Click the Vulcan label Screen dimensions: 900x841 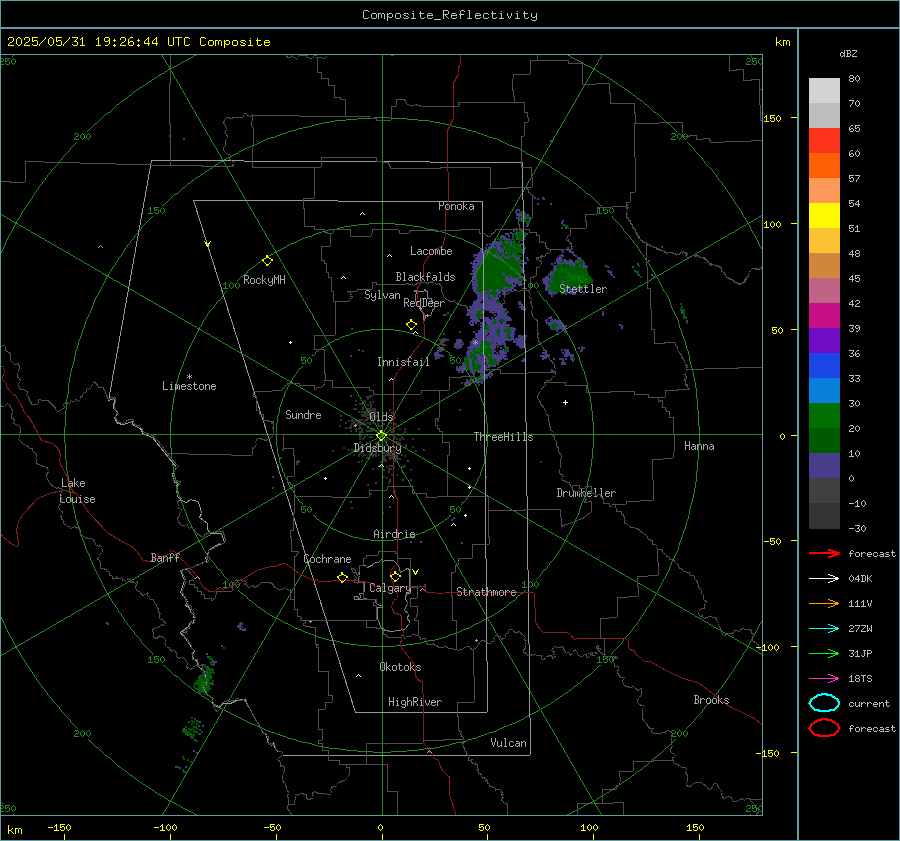(509, 743)
